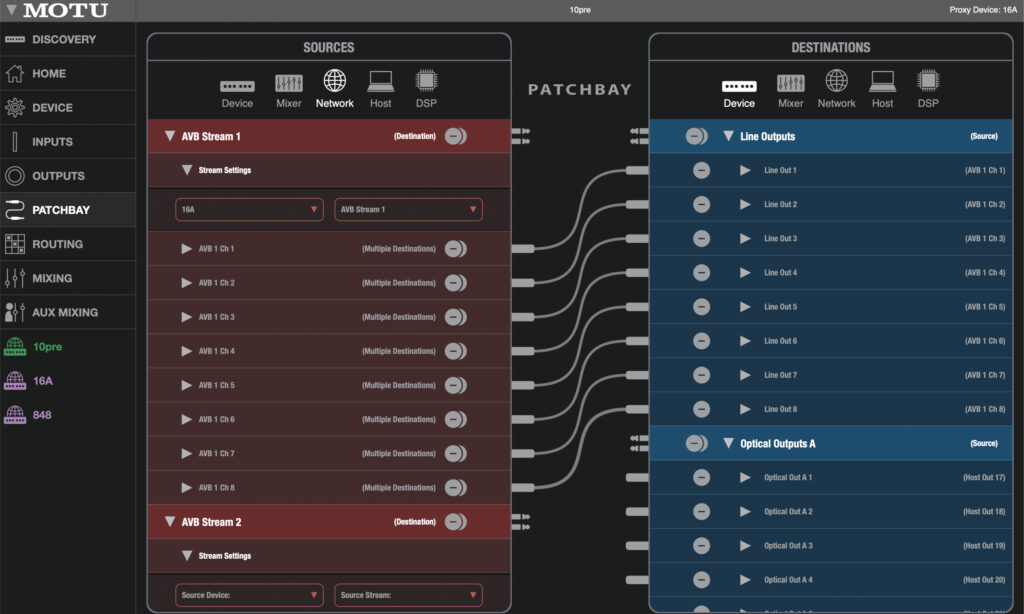Expand the Line Out 5 row

745,307
